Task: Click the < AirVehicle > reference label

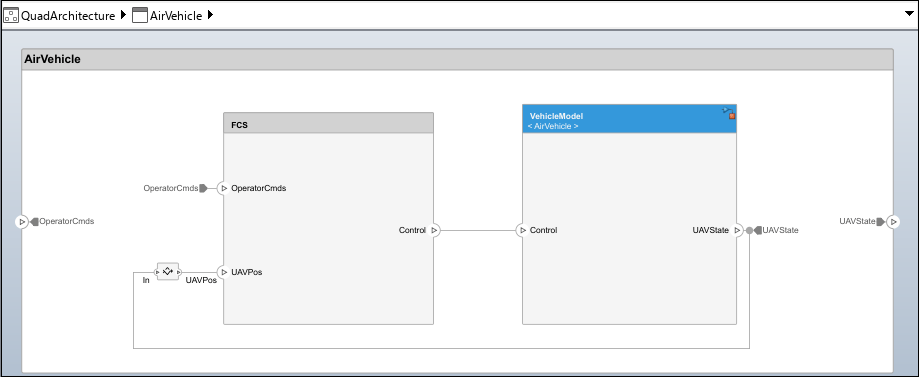Action: (553, 126)
